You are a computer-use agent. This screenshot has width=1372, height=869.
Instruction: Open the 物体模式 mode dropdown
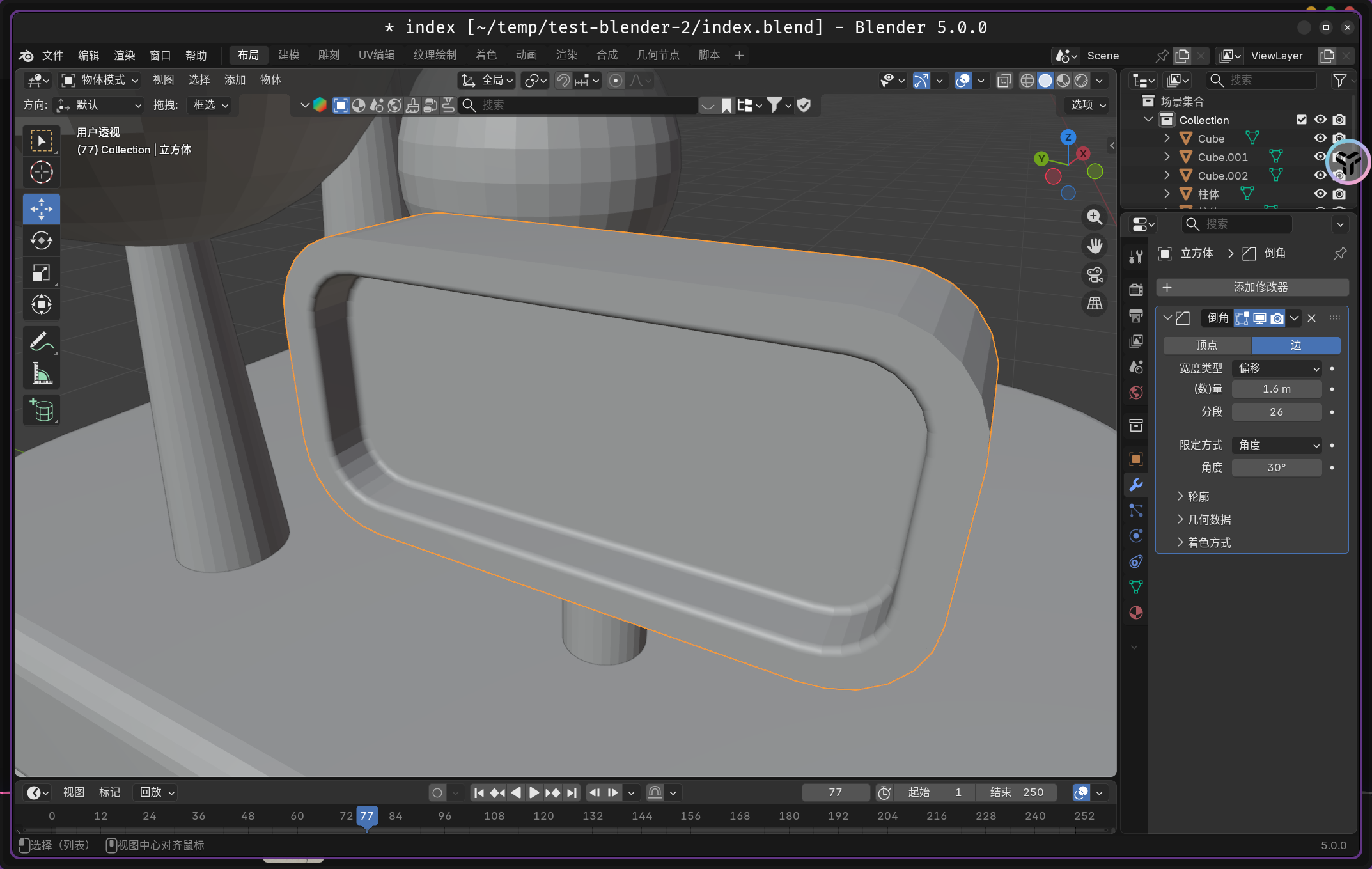(100, 80)
